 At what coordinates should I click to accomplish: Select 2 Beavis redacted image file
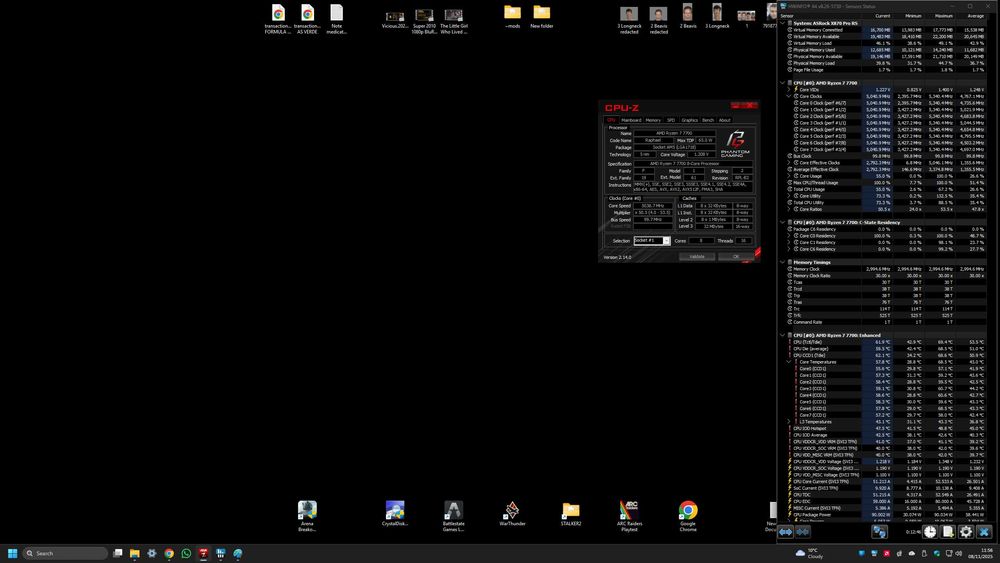(658, 20)
